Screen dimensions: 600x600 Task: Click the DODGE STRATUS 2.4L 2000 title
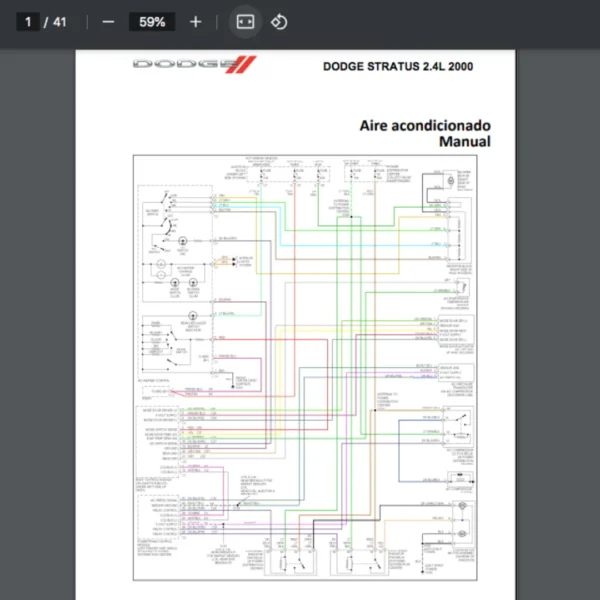tap(398, 67)
